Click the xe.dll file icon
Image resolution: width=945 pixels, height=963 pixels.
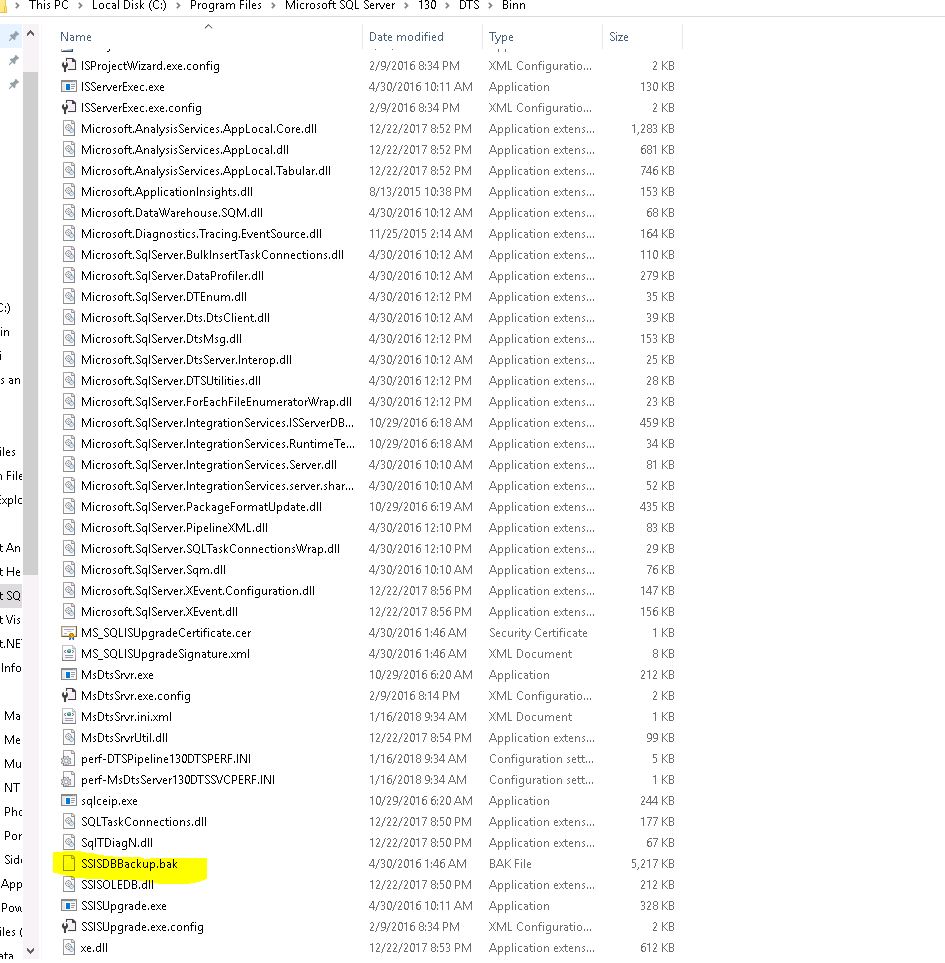pyautogui.click(x=69, y=947)
